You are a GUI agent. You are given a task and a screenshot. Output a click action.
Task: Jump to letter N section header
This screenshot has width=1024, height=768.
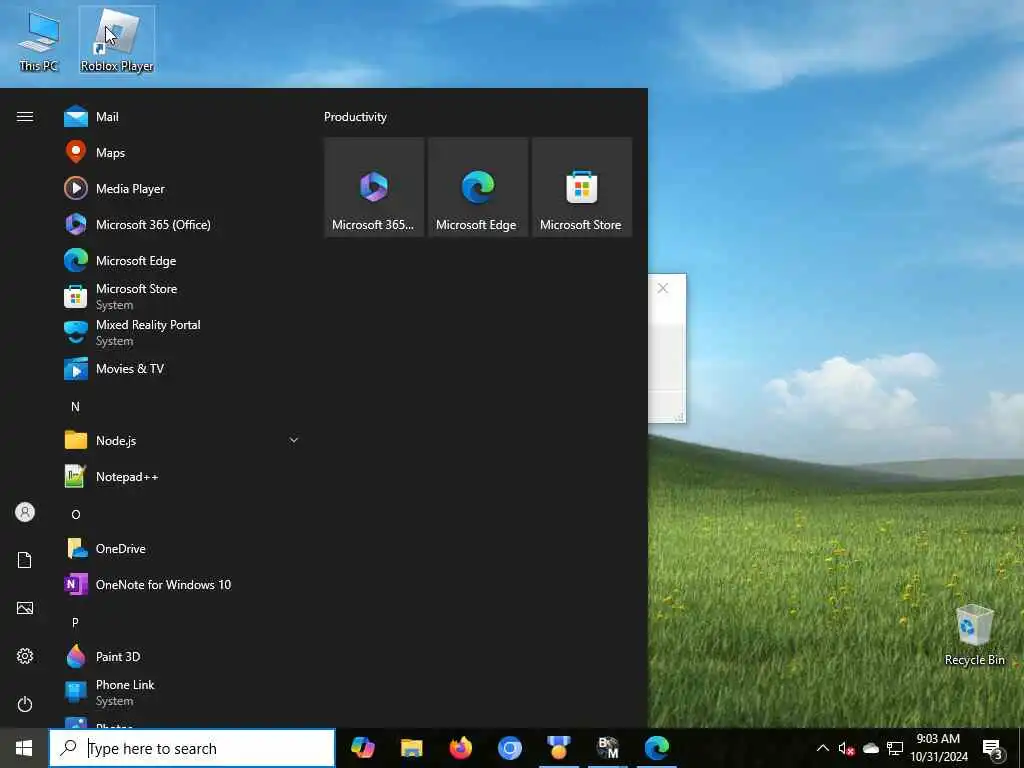[x=75, y=407]
